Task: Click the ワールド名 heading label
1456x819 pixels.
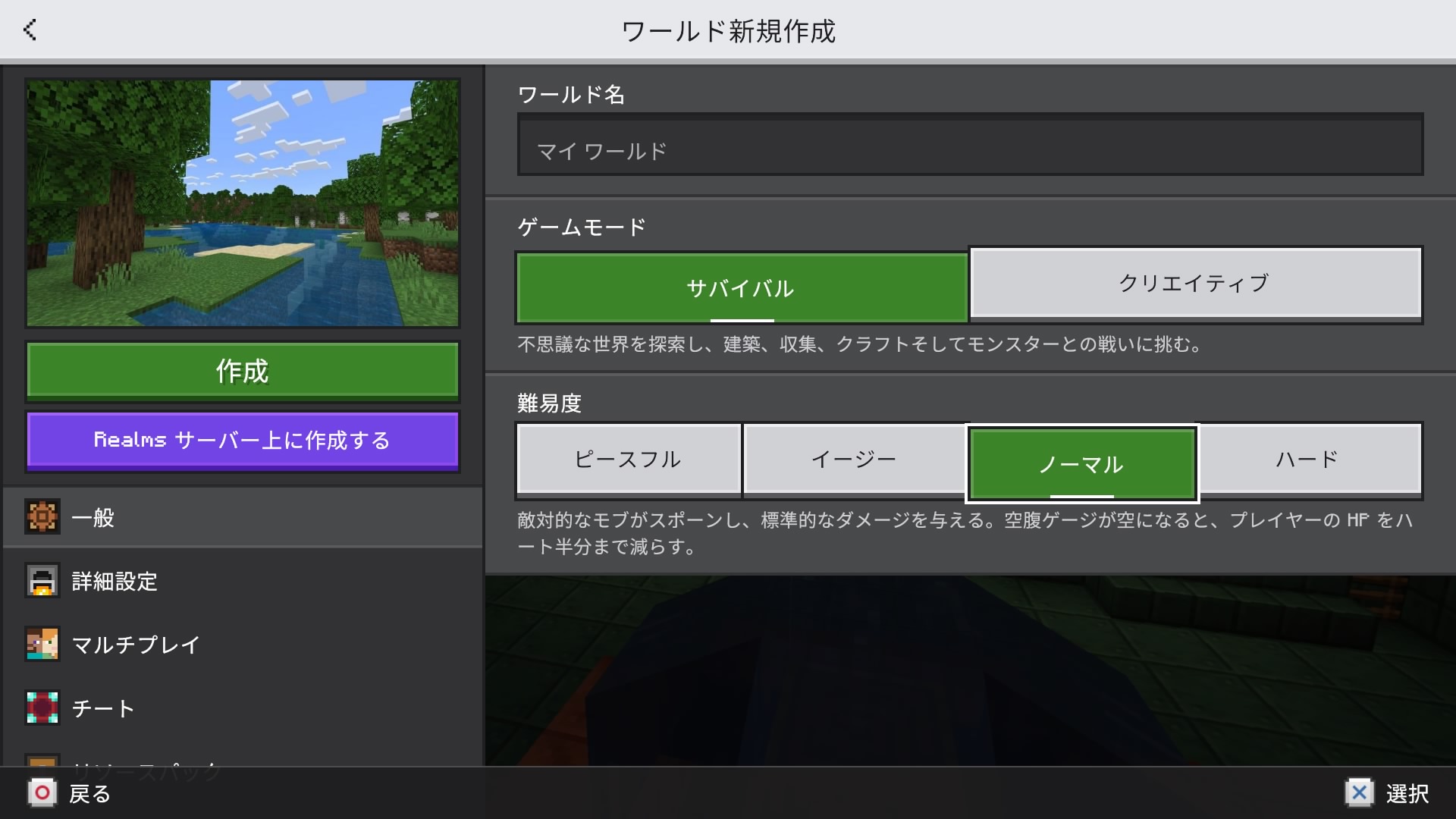Action: 571,95
